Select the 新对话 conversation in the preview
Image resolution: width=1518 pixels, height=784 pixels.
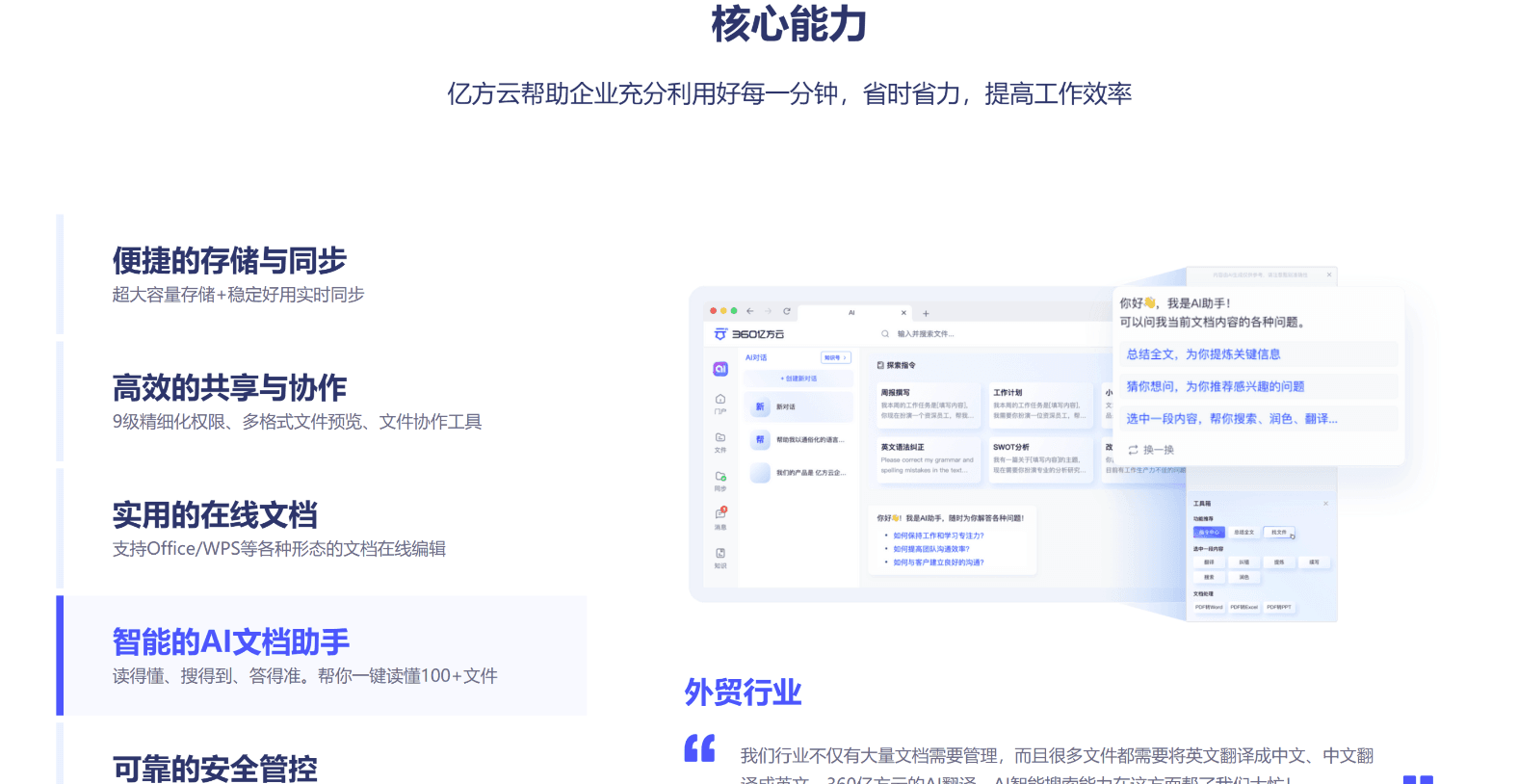tap(798, 406)
